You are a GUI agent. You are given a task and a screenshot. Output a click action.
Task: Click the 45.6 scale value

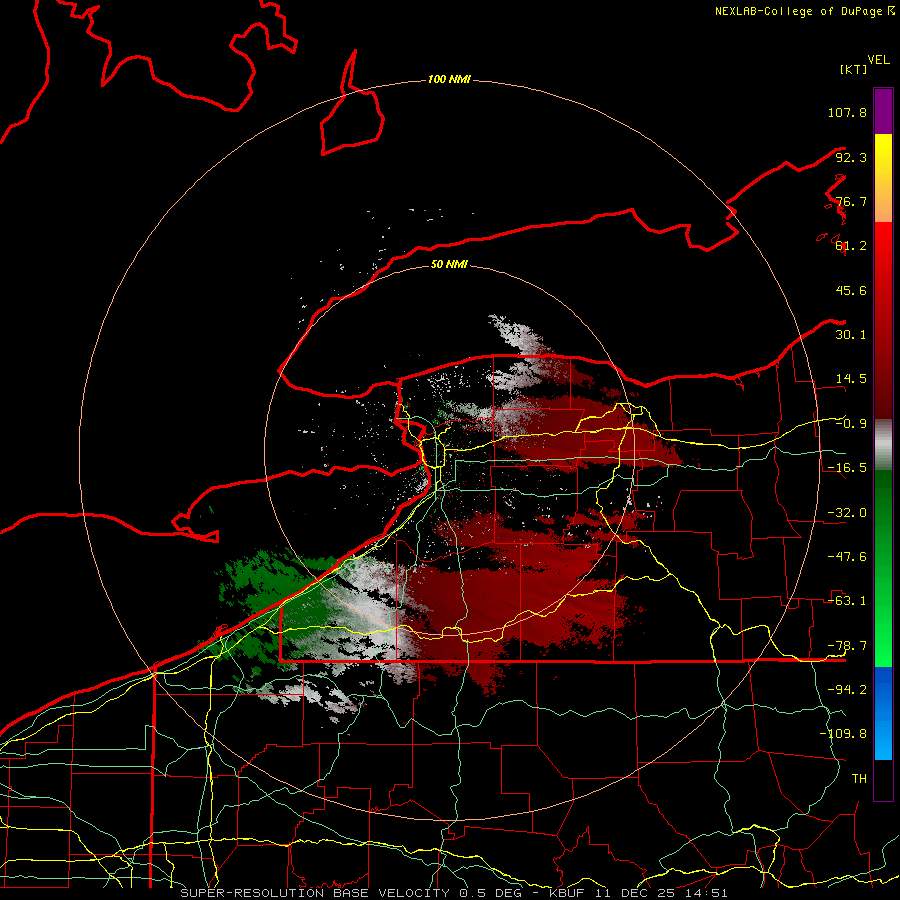coord(851,290)
